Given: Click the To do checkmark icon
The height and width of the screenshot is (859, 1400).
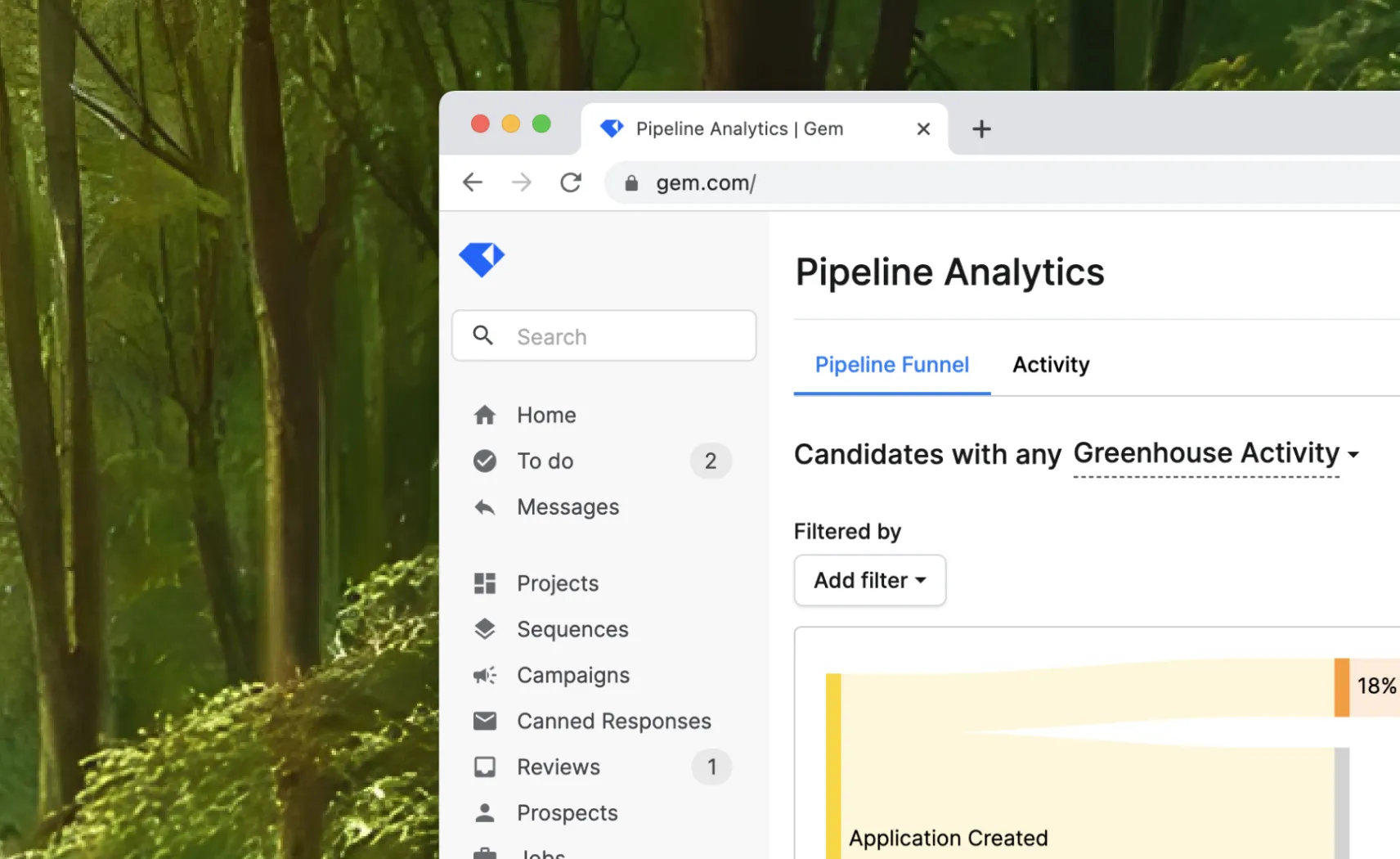Looking at the screenshot, I should (485, 461).
